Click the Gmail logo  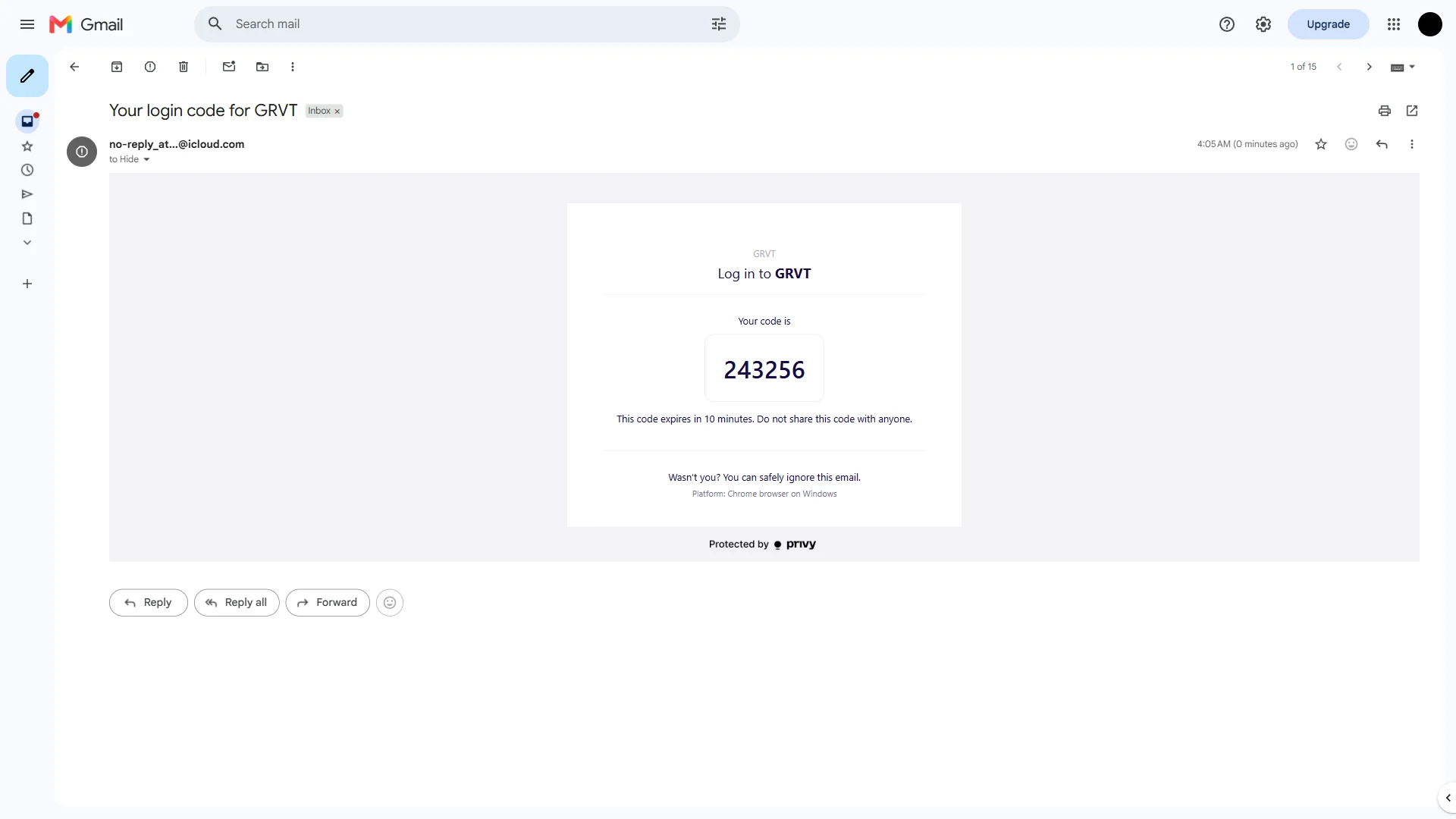tap(86, 24)
